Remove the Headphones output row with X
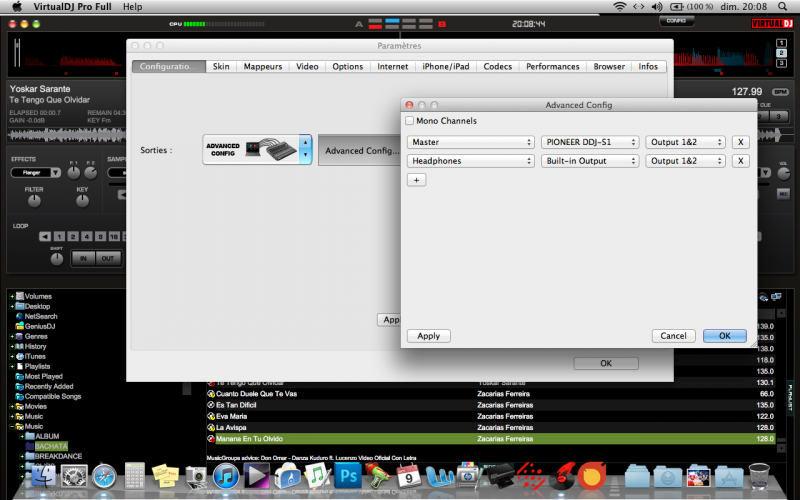This screenshot has height=500, width=800. [x=740, y=161]
